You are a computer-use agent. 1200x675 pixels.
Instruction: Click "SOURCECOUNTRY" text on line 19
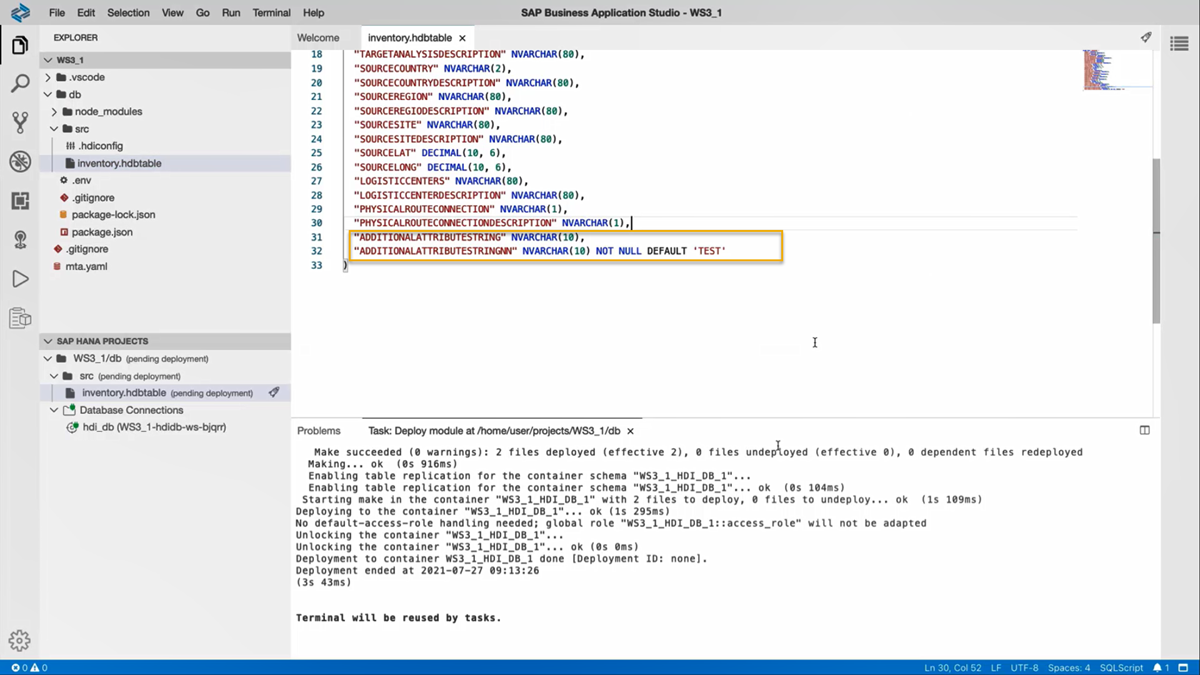[396, 69]
